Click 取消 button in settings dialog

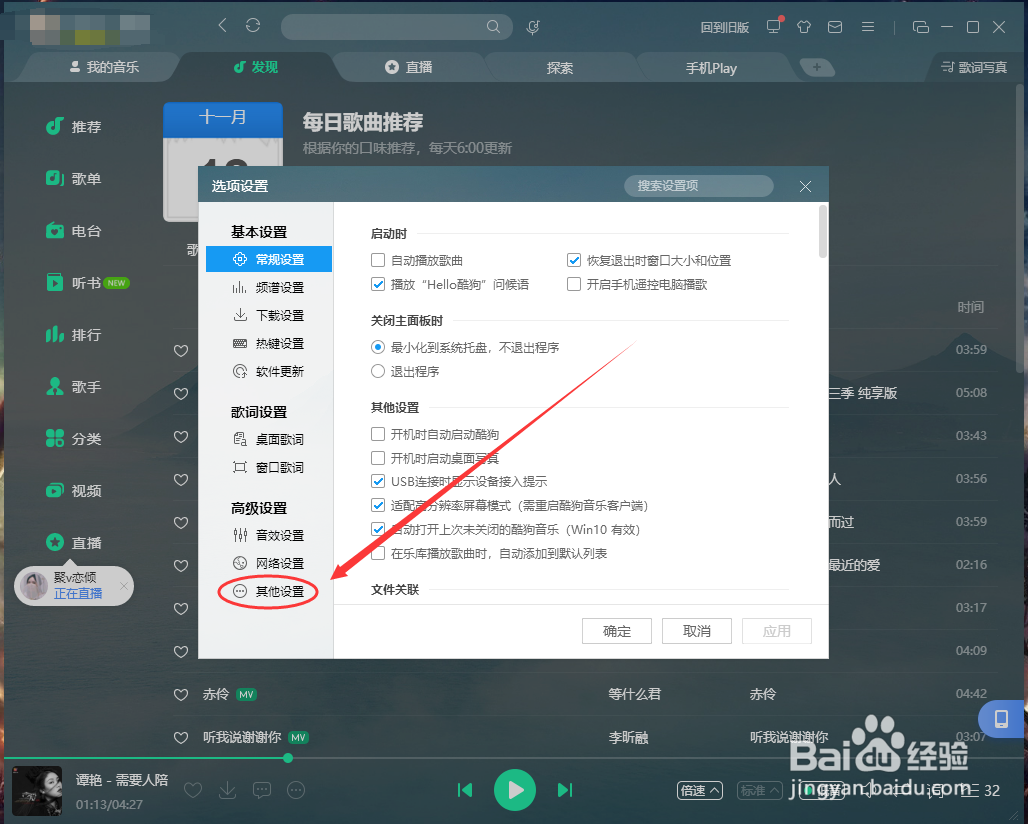click(697, 631)
